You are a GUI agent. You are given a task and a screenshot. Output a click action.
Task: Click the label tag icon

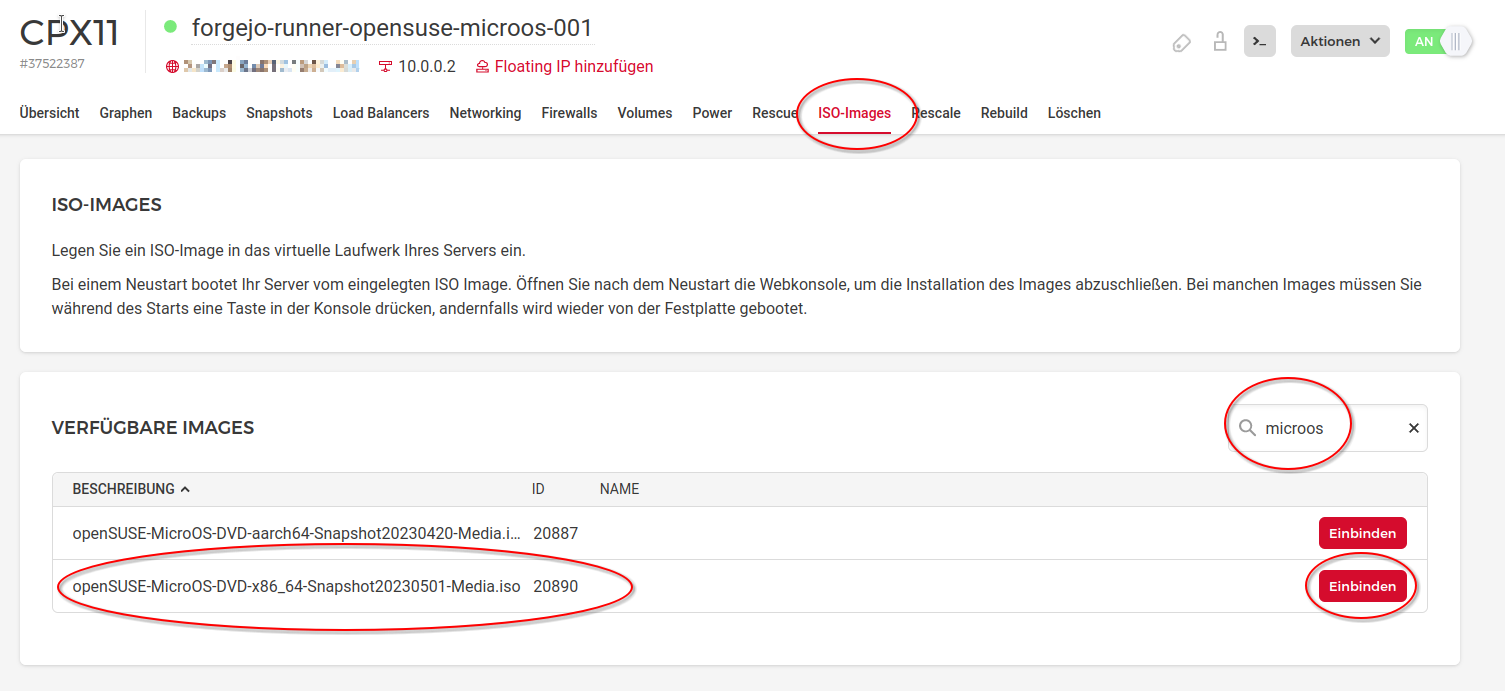[1181, 42]
